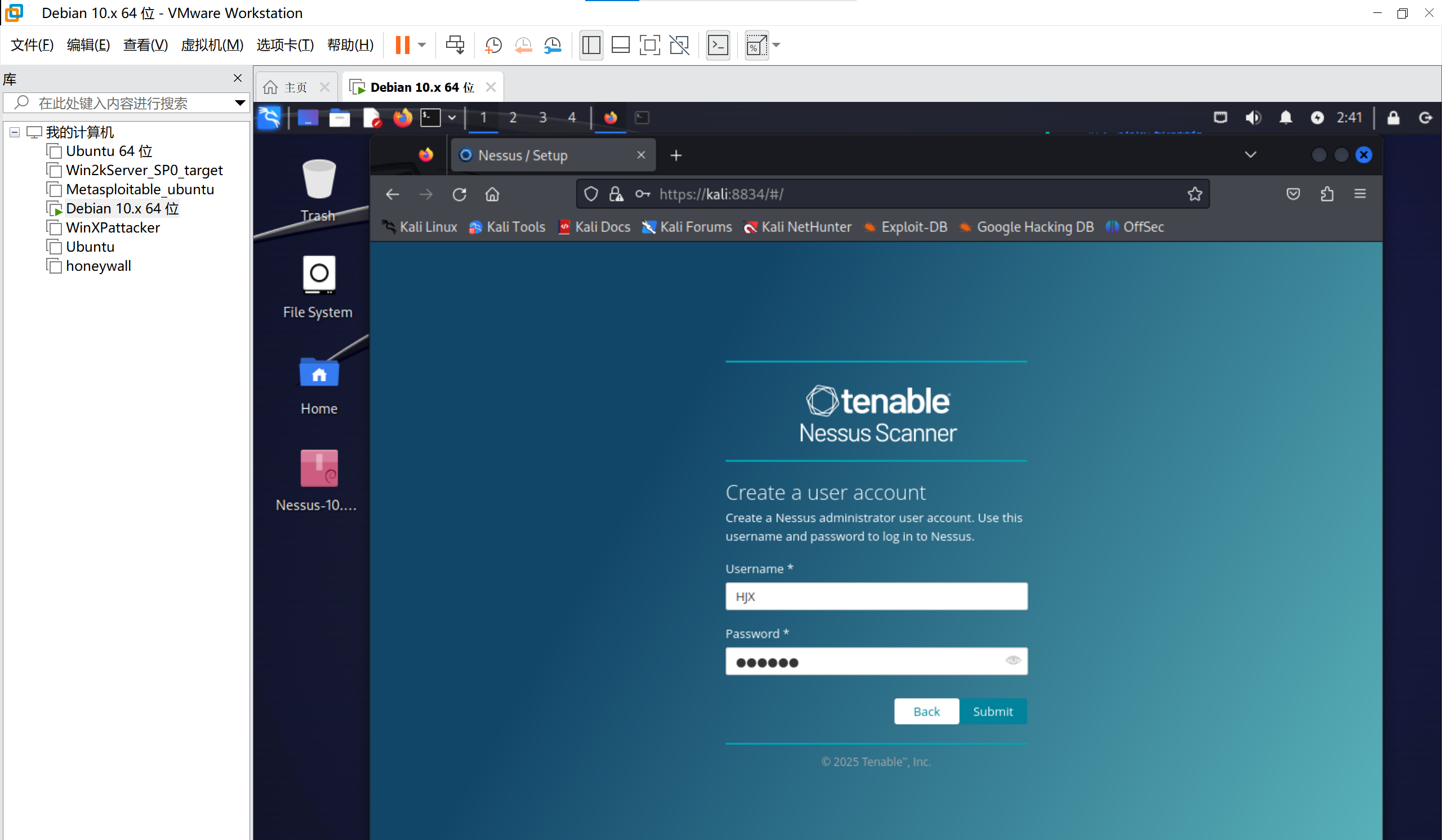Click the Back button
Screen dimensions: 1442x840
tap(926, 711)
